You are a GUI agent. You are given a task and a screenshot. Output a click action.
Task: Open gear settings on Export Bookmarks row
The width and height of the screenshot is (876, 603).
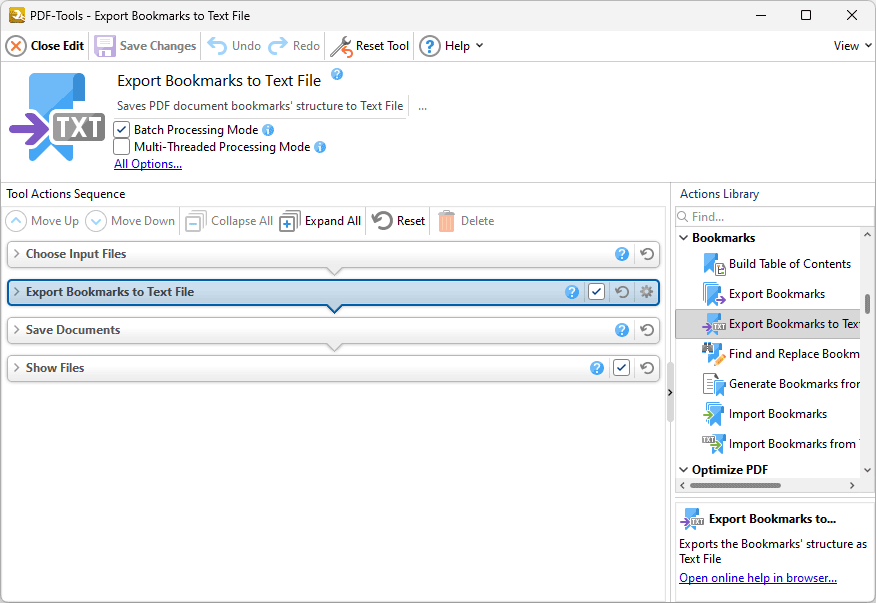coord(646,291)
